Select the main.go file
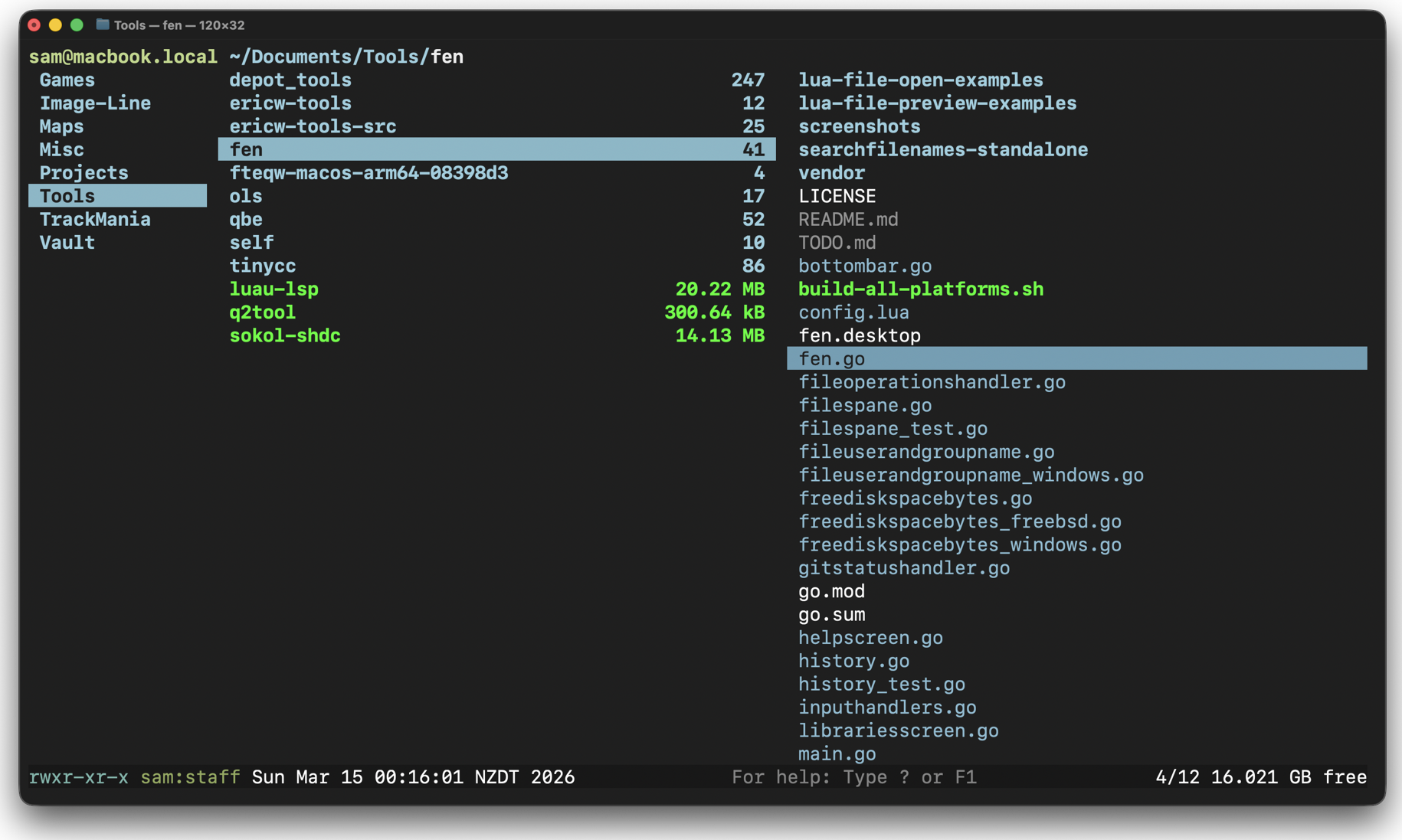 pyautogui.click(x=837, y=753)
